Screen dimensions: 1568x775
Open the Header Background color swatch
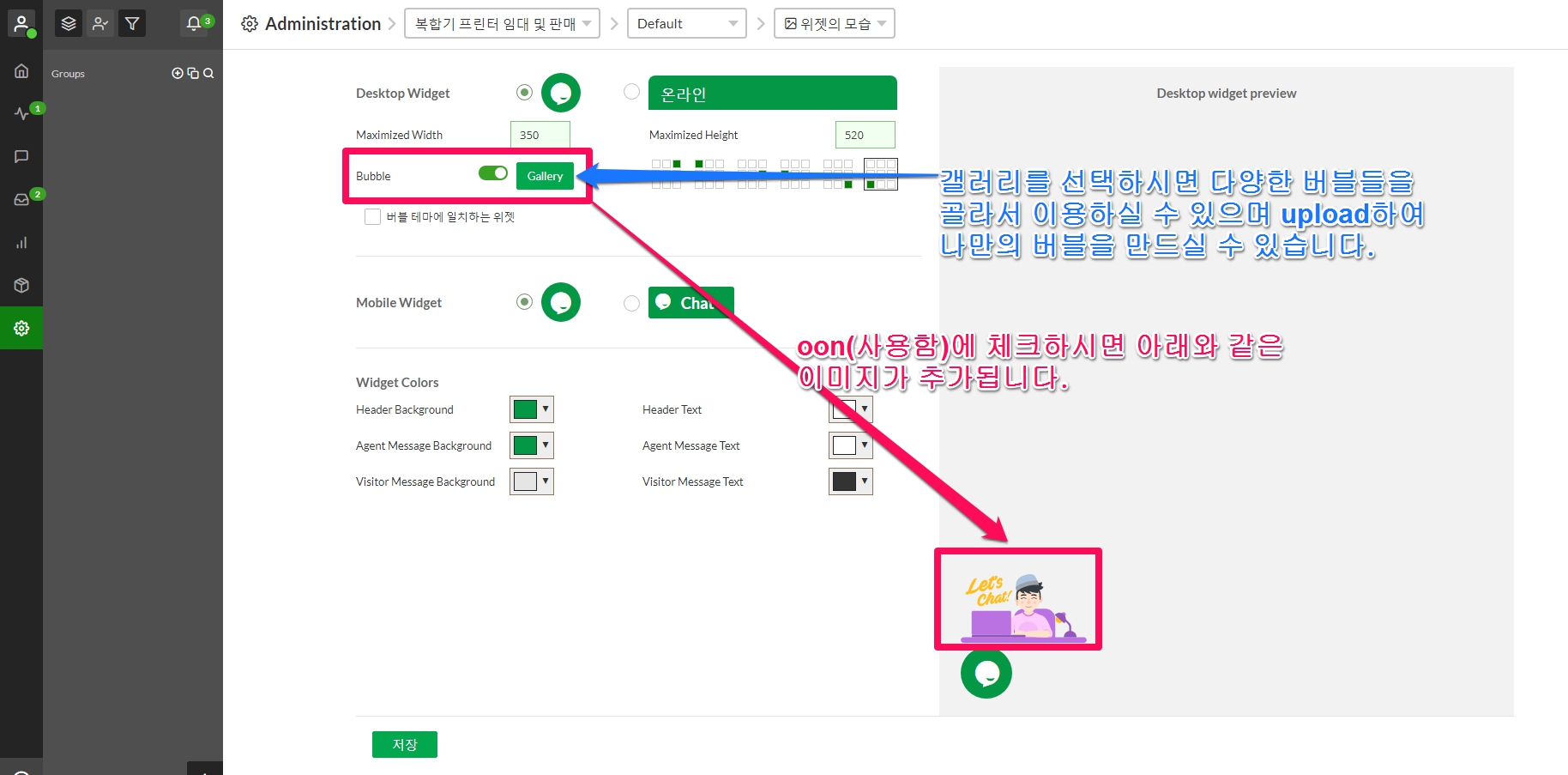(x=531, y=409)
